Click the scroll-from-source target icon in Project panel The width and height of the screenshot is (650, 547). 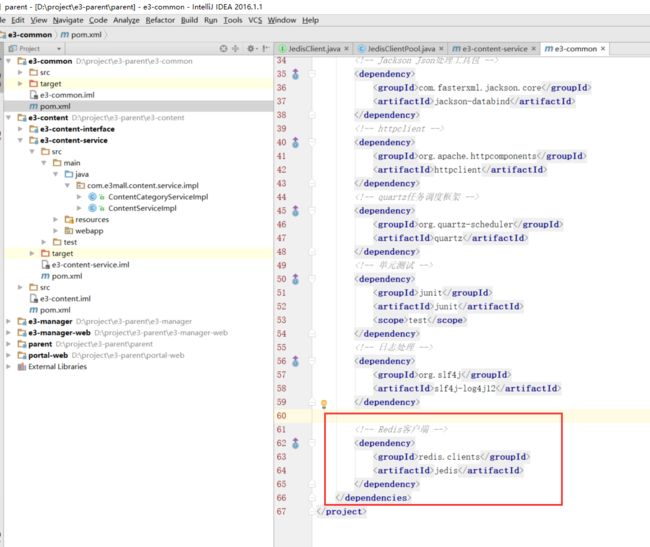coord(223,48)
